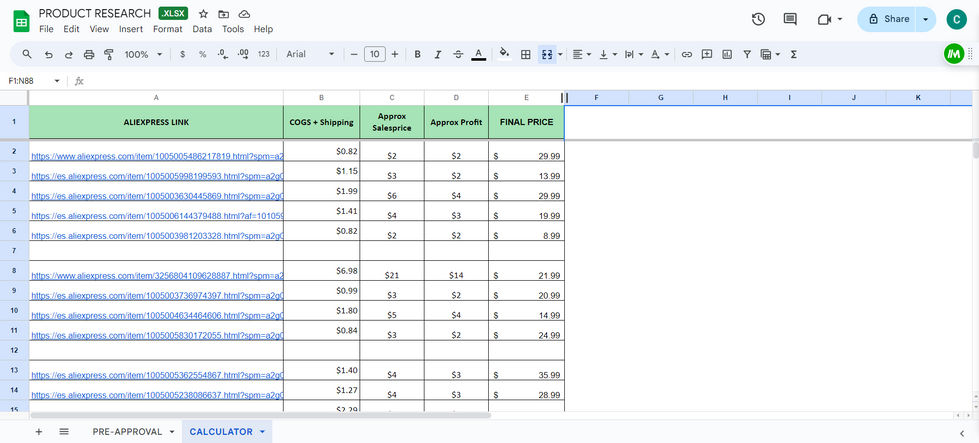Viewport: 979px width, 443px height.
Task: Open the search menus magnifier
Action: [x=27, y=54]
